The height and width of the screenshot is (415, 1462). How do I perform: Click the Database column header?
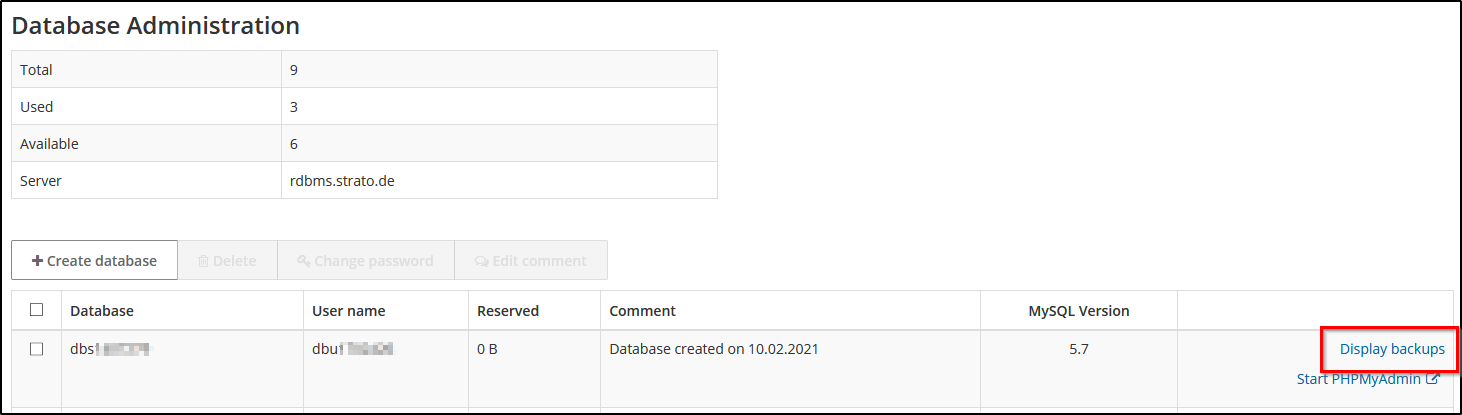(x=102, y=311)
